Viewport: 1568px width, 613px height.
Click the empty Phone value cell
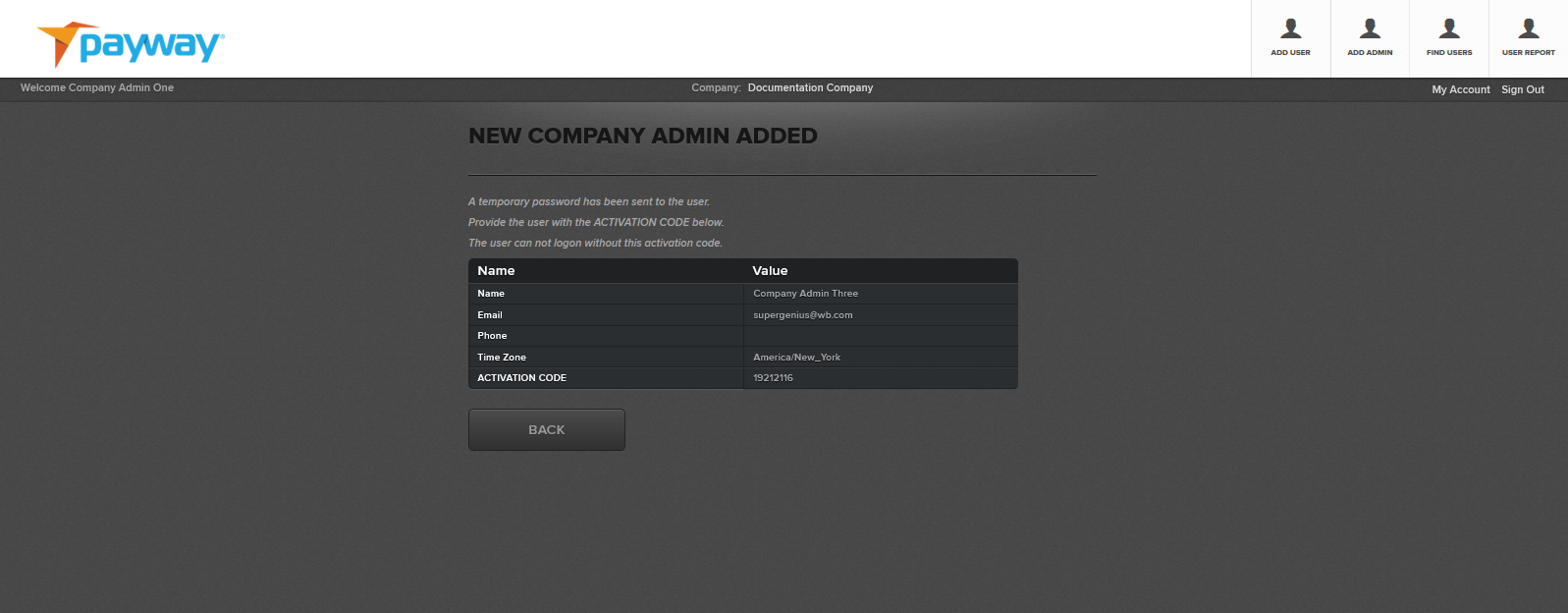(880, 336)
